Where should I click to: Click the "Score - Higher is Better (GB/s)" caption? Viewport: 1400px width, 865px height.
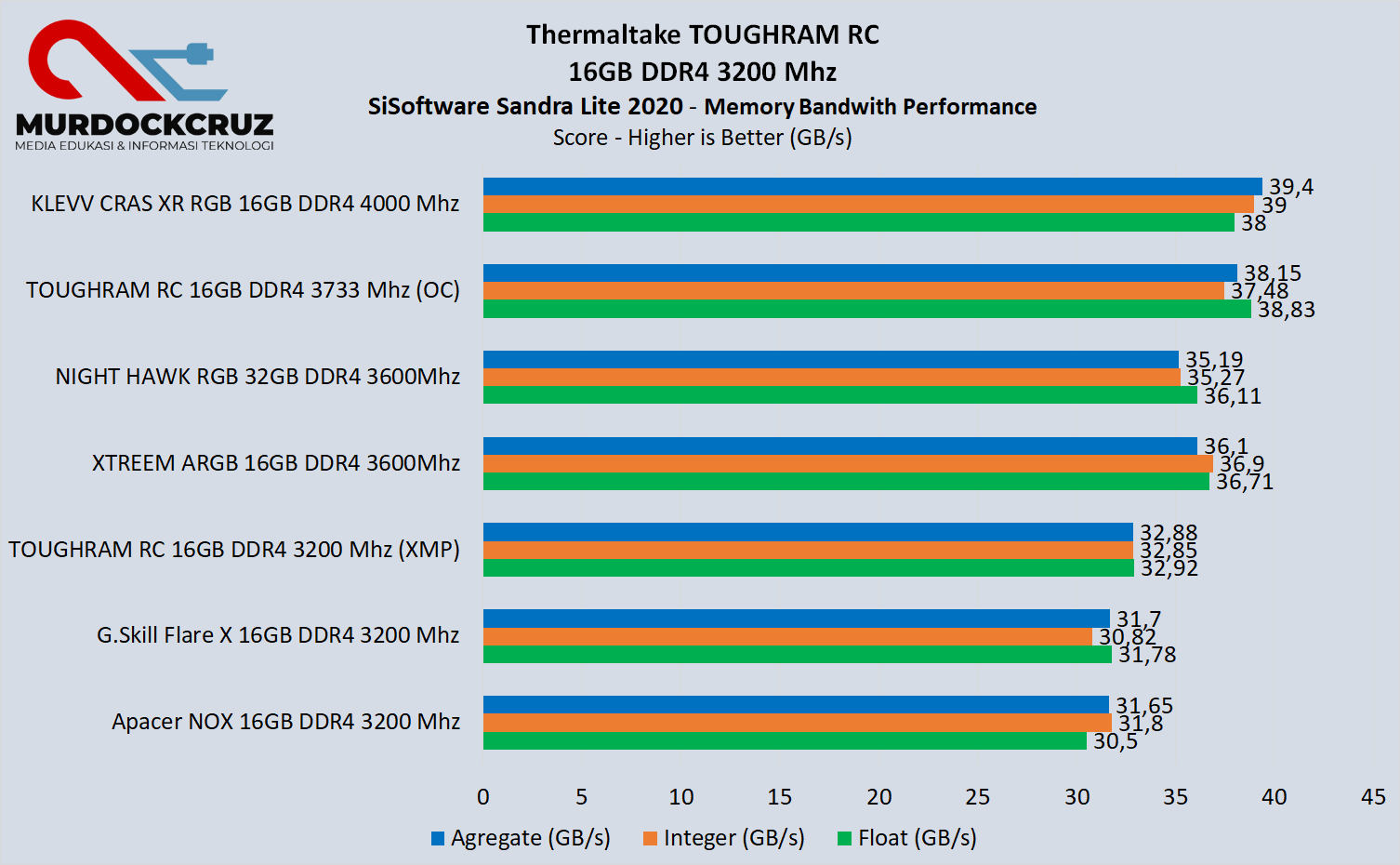click(x=703, y=138)
